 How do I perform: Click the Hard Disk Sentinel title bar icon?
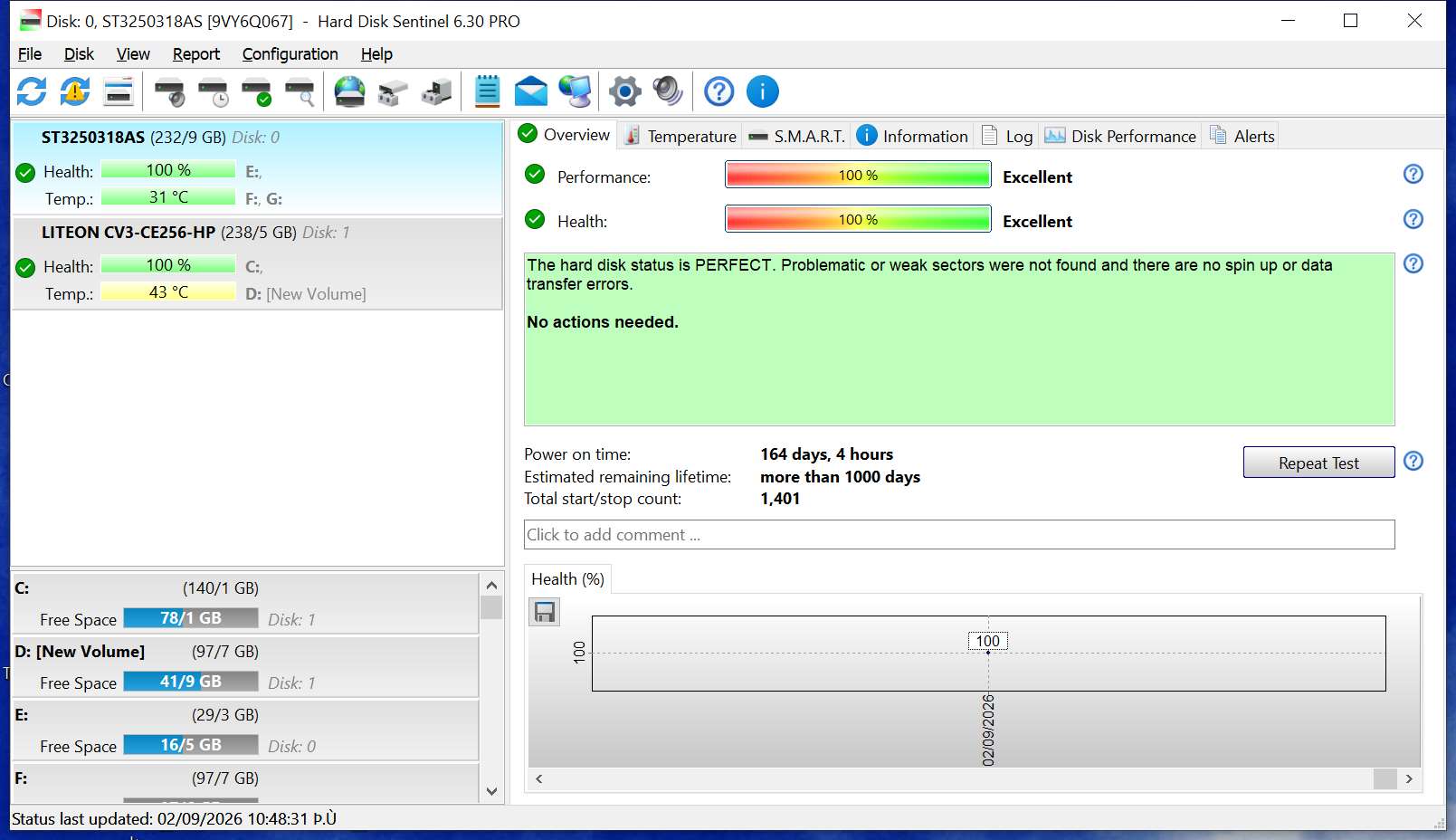point(31,20)
